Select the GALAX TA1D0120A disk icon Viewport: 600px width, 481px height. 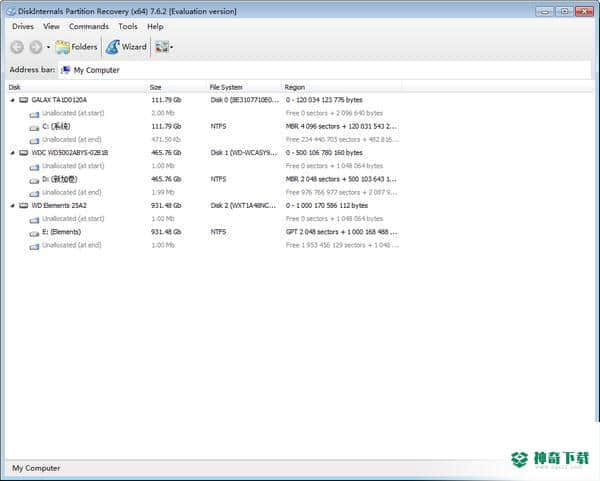click(24, 100)
